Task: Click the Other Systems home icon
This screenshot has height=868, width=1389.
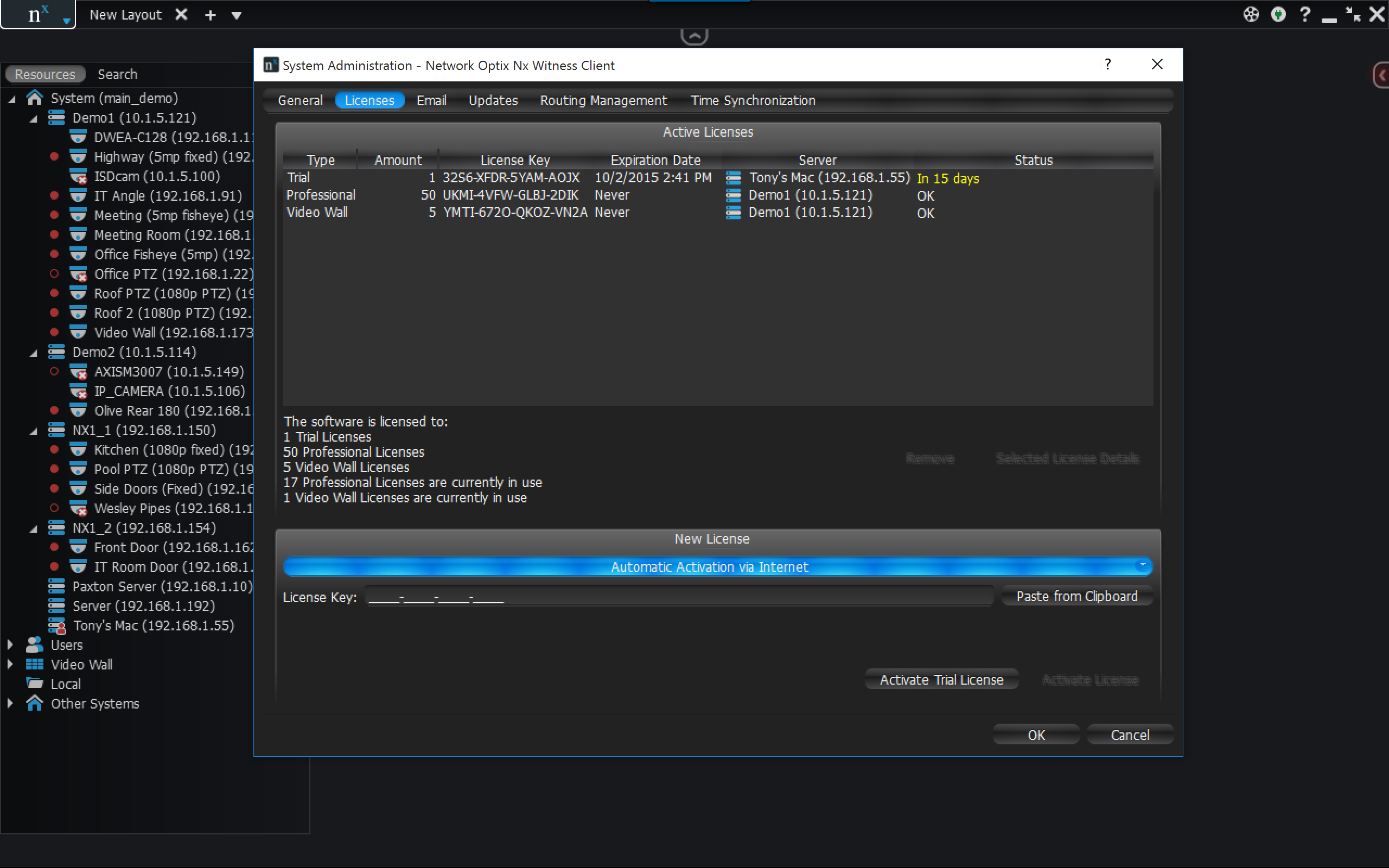Action: pyautogui.click(x=34, y=703)
